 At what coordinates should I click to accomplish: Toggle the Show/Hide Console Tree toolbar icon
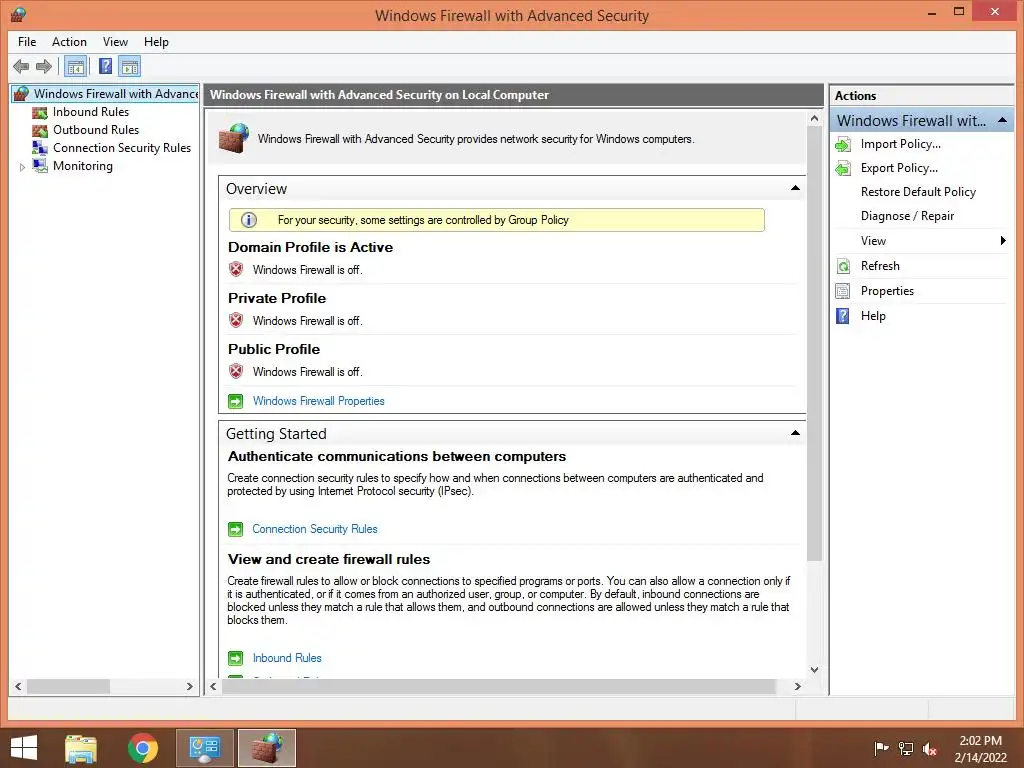[76, 66]
